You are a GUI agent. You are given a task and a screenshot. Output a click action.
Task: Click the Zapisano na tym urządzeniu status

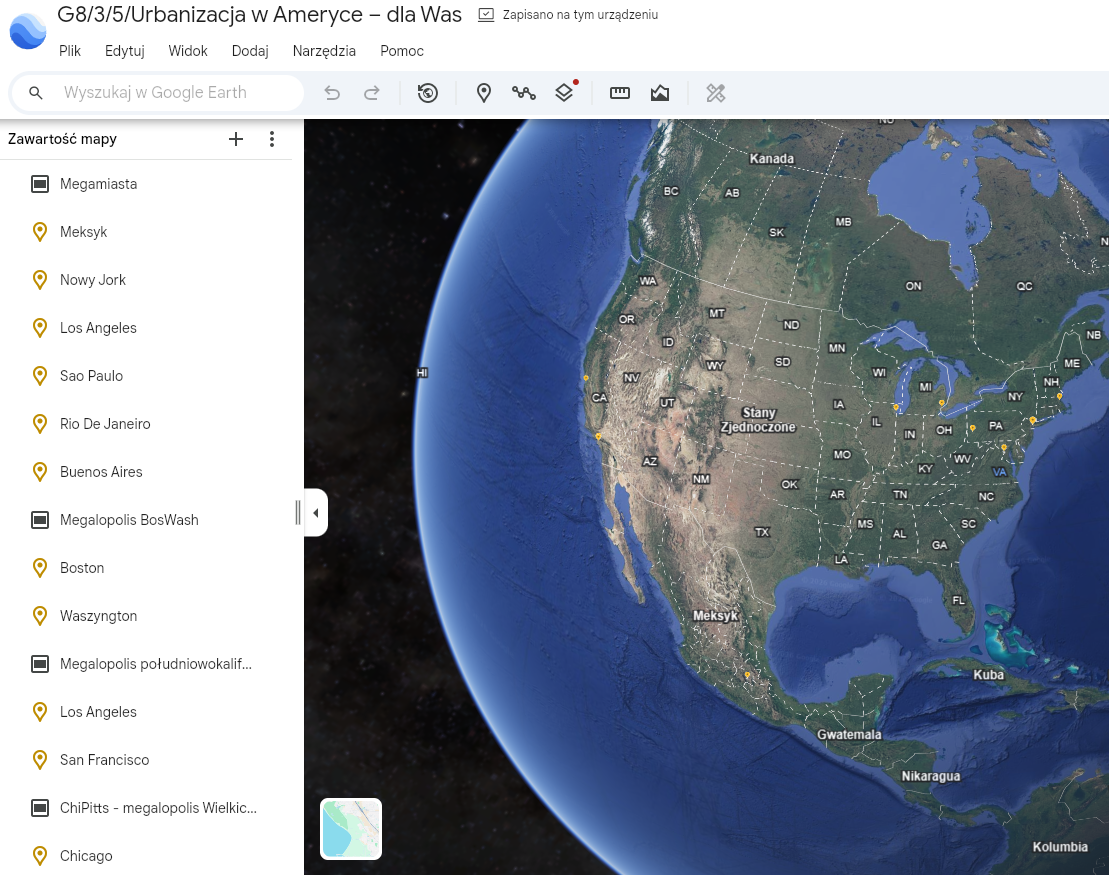580,15
